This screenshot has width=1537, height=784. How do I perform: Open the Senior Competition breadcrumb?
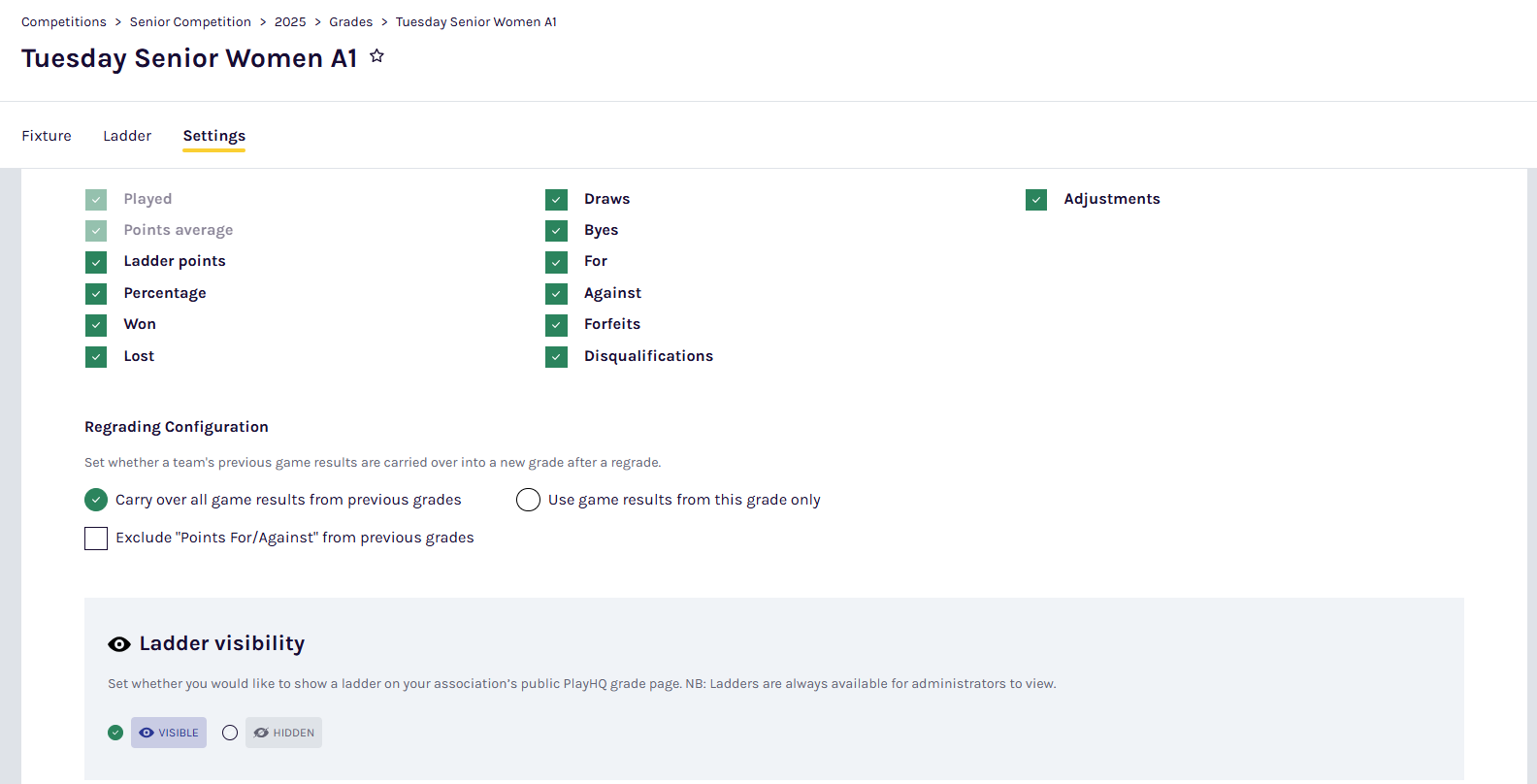[x=190, y=21]
